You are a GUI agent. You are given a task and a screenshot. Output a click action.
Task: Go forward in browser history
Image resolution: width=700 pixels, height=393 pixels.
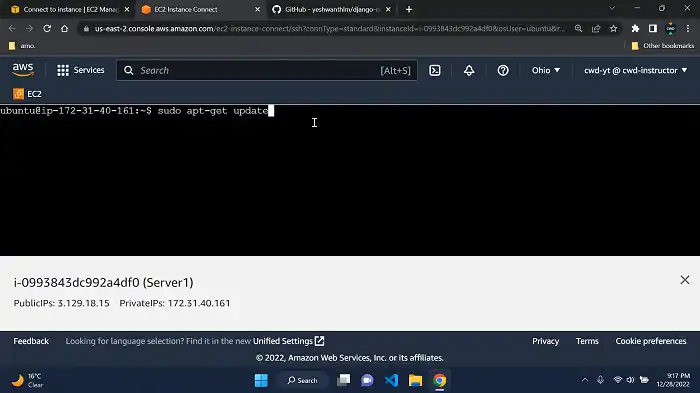[x=29, y=29]
